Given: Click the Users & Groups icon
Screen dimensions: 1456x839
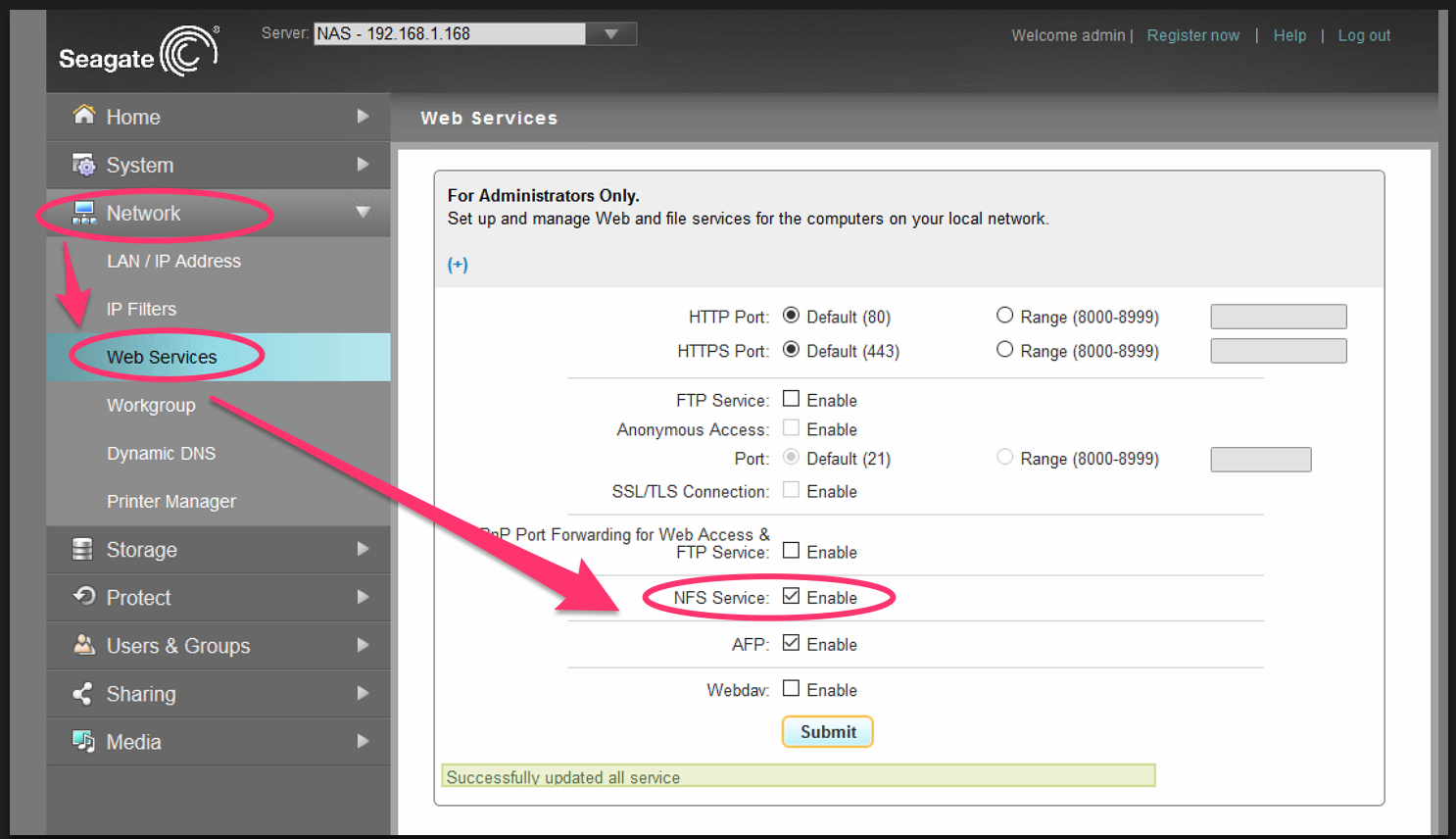Looking at the screenshot, I should click(x=84, y=645).
